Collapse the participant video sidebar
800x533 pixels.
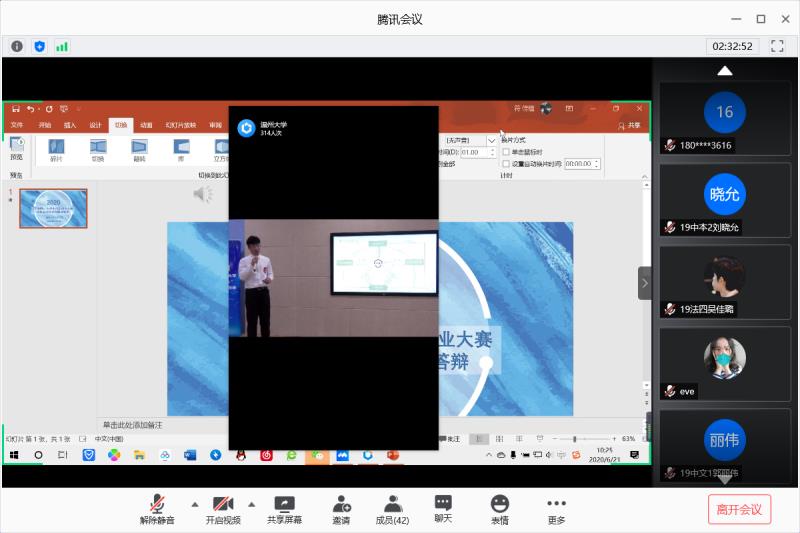645,283
